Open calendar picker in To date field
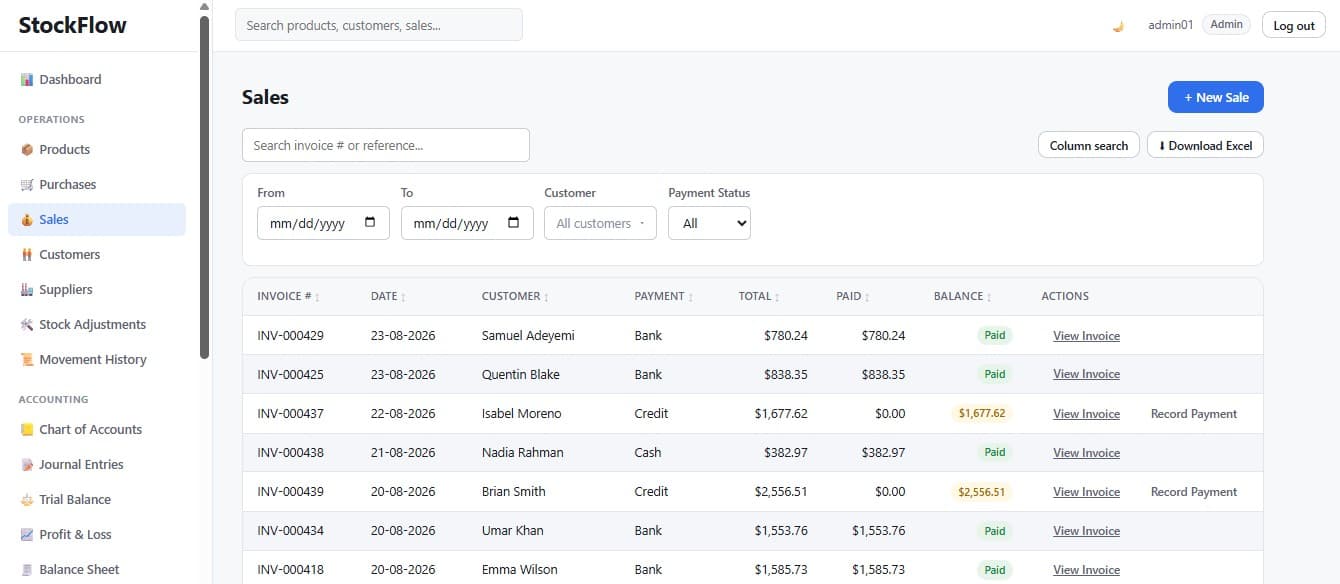The height and width of the screenshot is (584, 1340). 514,223
